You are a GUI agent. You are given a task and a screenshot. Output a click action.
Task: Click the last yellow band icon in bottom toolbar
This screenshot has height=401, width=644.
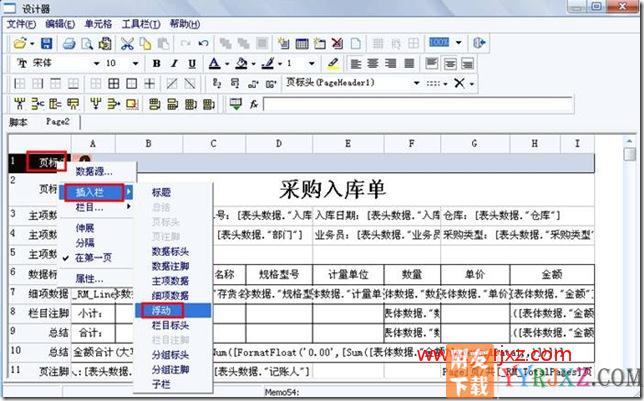(209, 104)
